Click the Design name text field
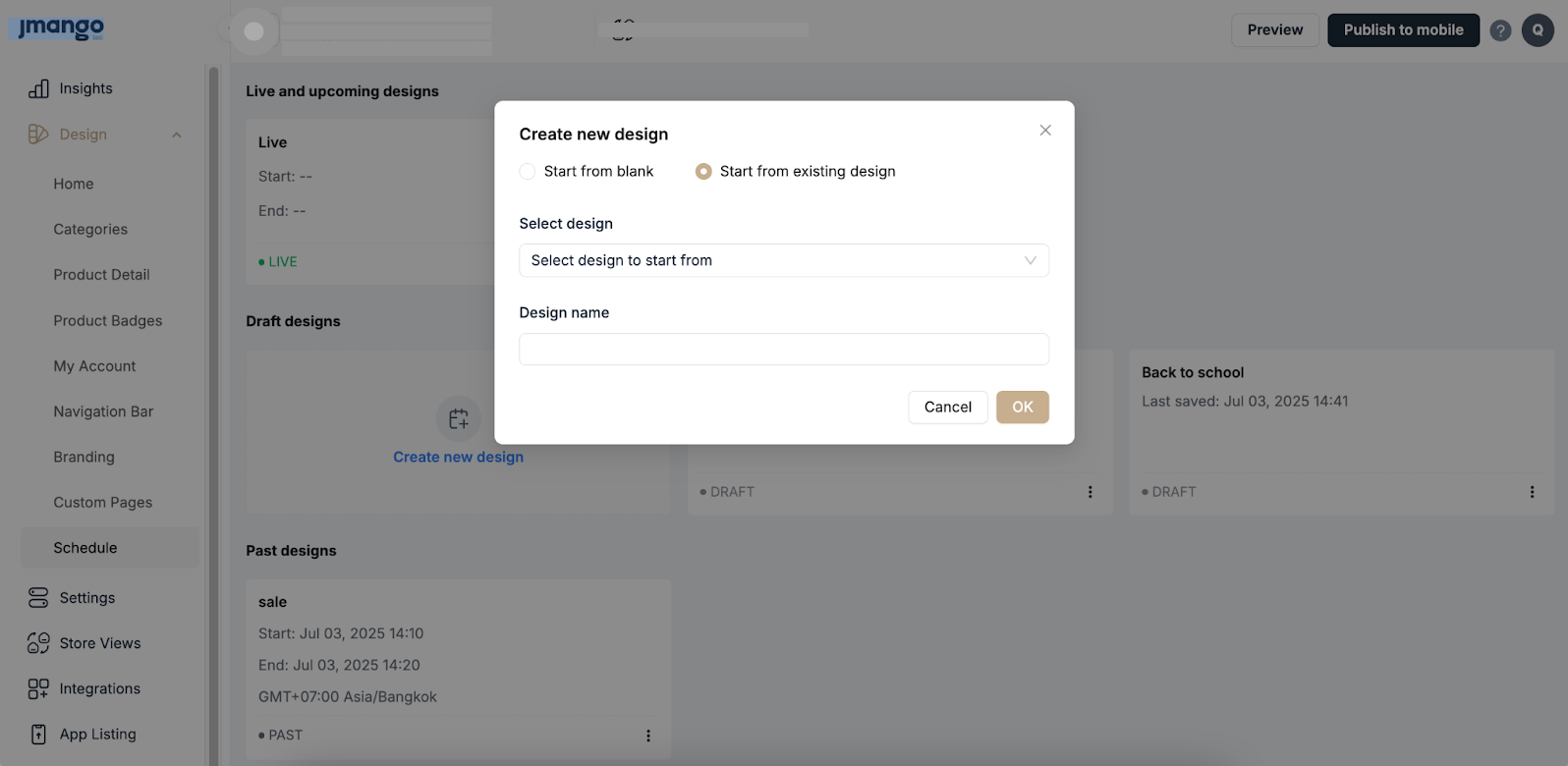The image size is (1568, 766). point(783,349)
